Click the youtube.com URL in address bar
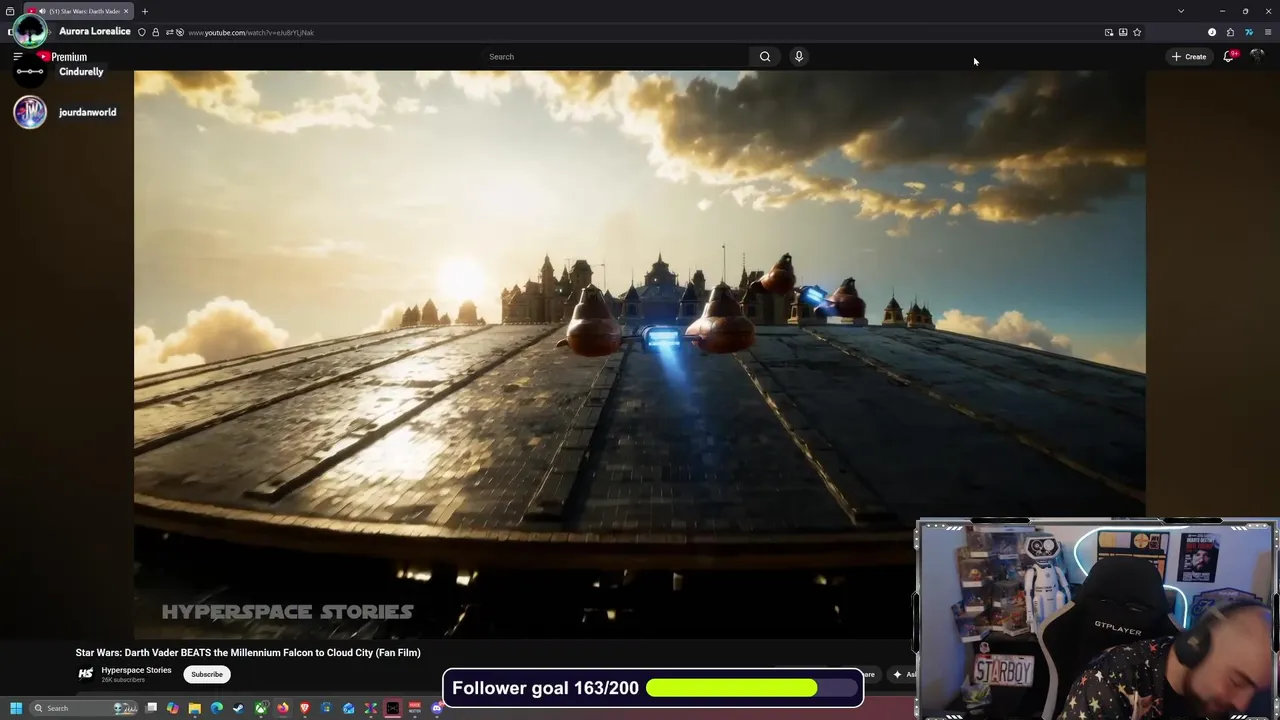Viewport: 1280px width, 720px height. pos(251,33)
